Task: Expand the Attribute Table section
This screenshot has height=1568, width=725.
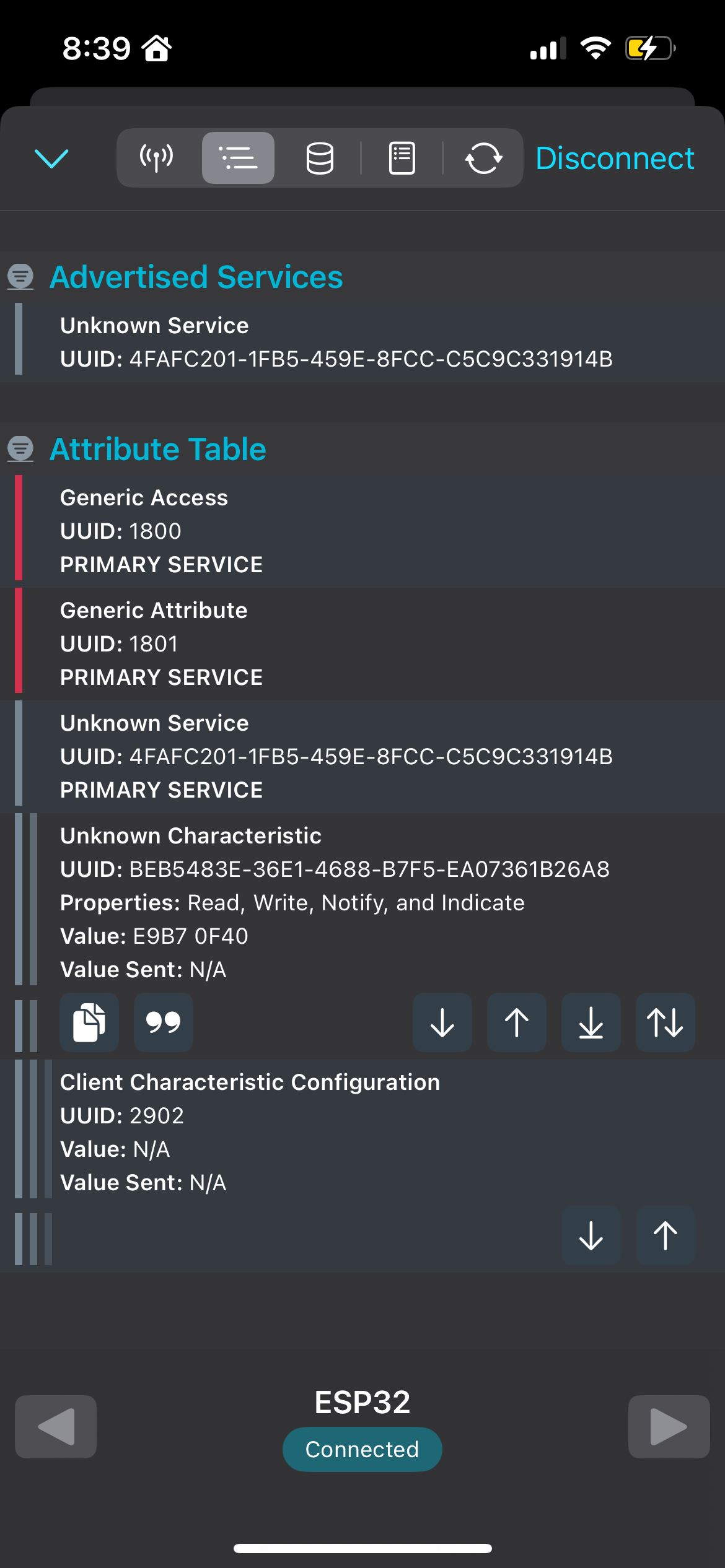Action: 158,448
